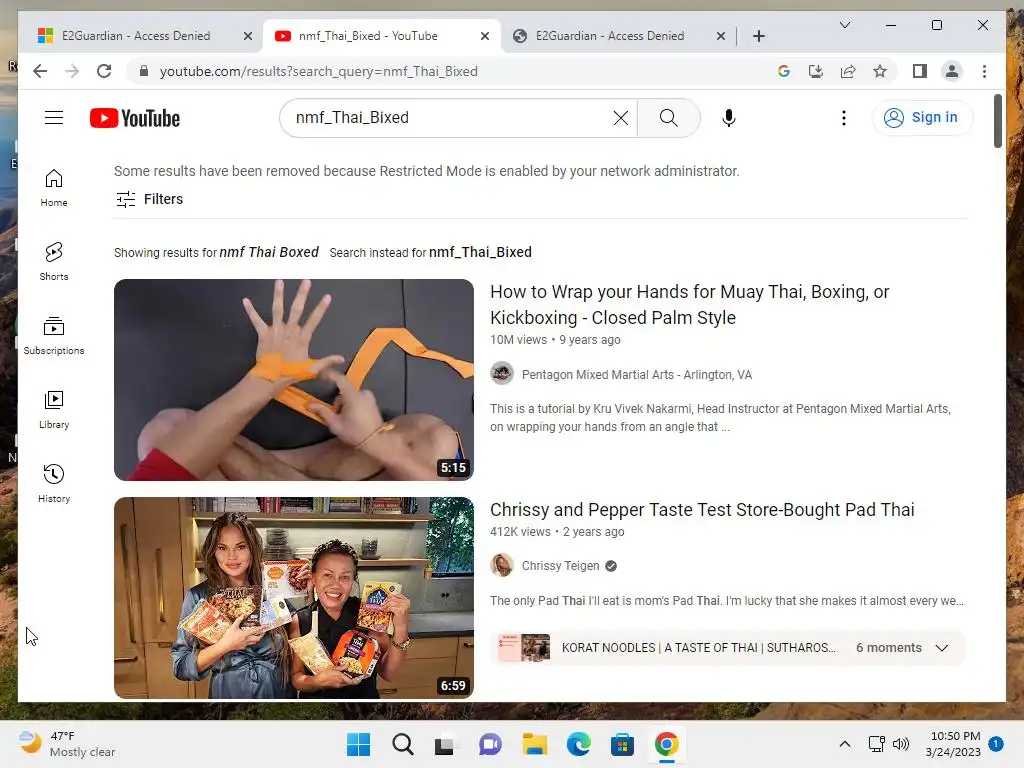
Task: Click the address bar URL
Action: coord(319,71)
